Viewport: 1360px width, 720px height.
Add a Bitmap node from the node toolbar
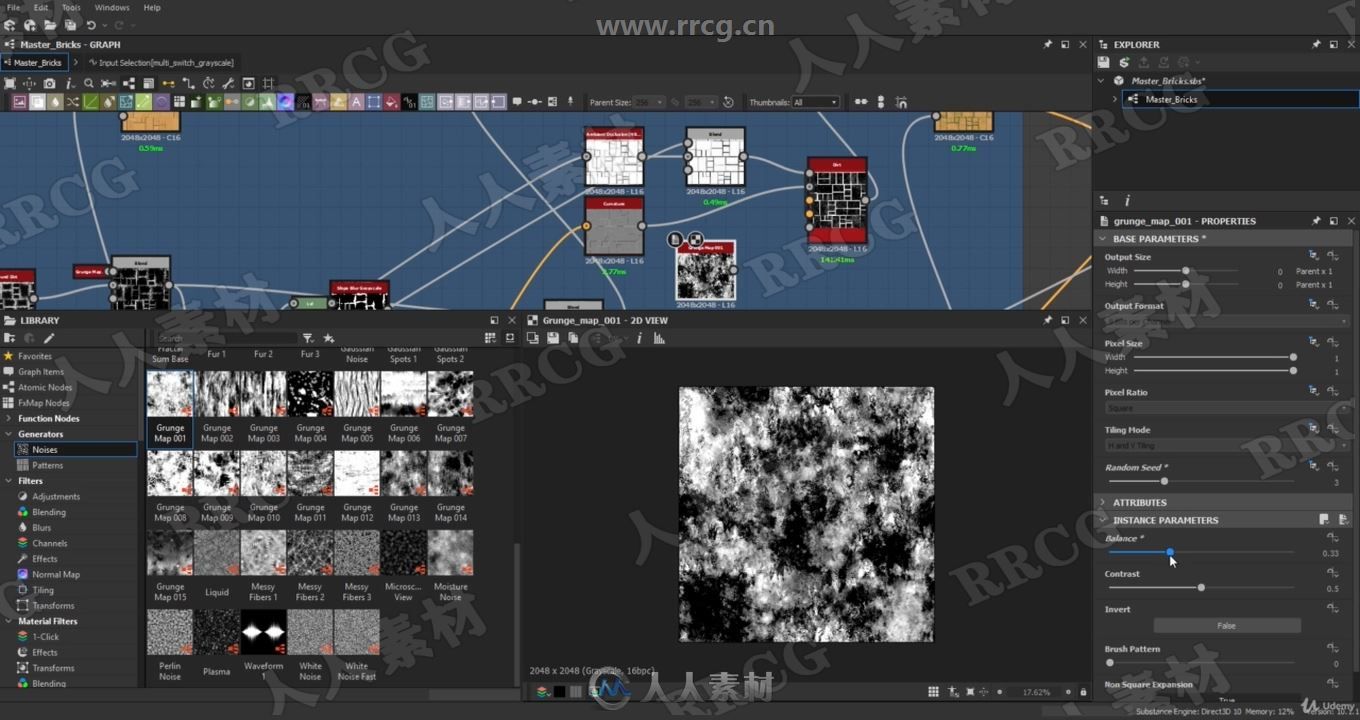[19, 102]
